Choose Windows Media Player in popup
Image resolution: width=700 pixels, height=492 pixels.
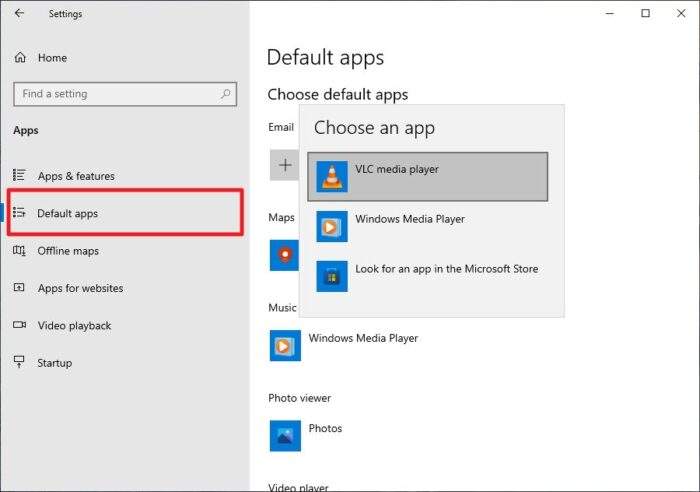tap(428, 226)
